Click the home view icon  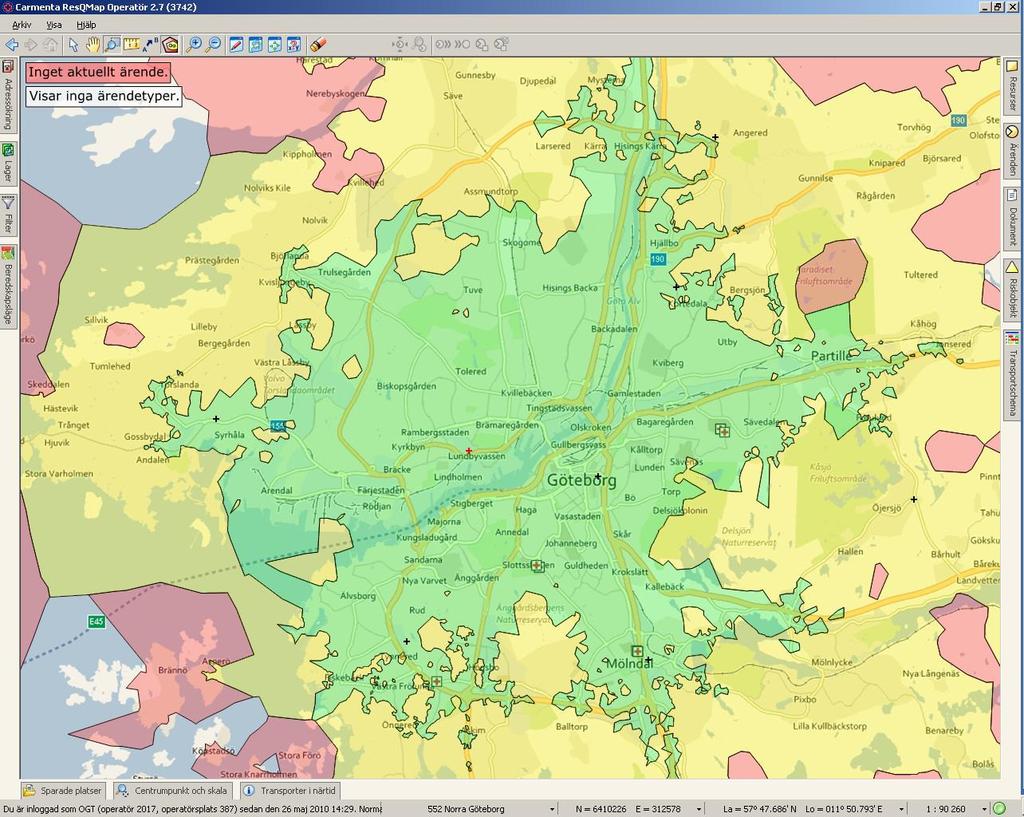tap(50, 44)
